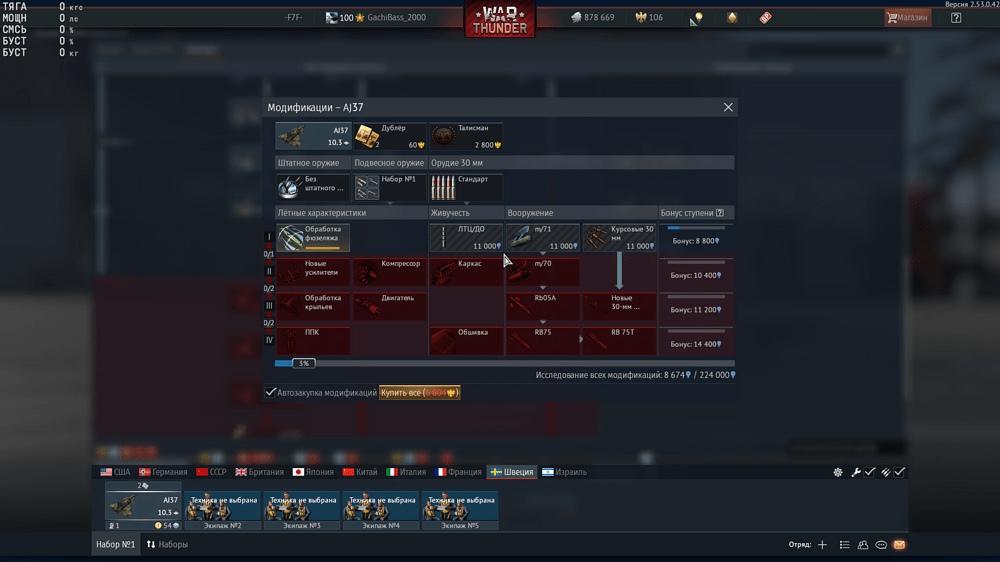Click the Компрессор modification tile
Image resolution: width=1000 pixels, height=562 pixels.
coord(389,272)
